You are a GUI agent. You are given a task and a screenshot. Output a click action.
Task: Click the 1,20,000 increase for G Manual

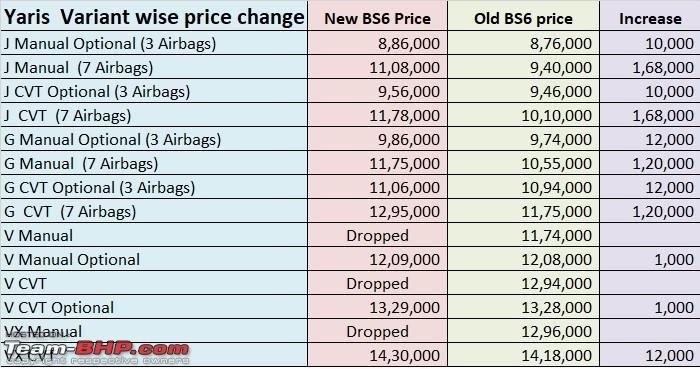663,164
